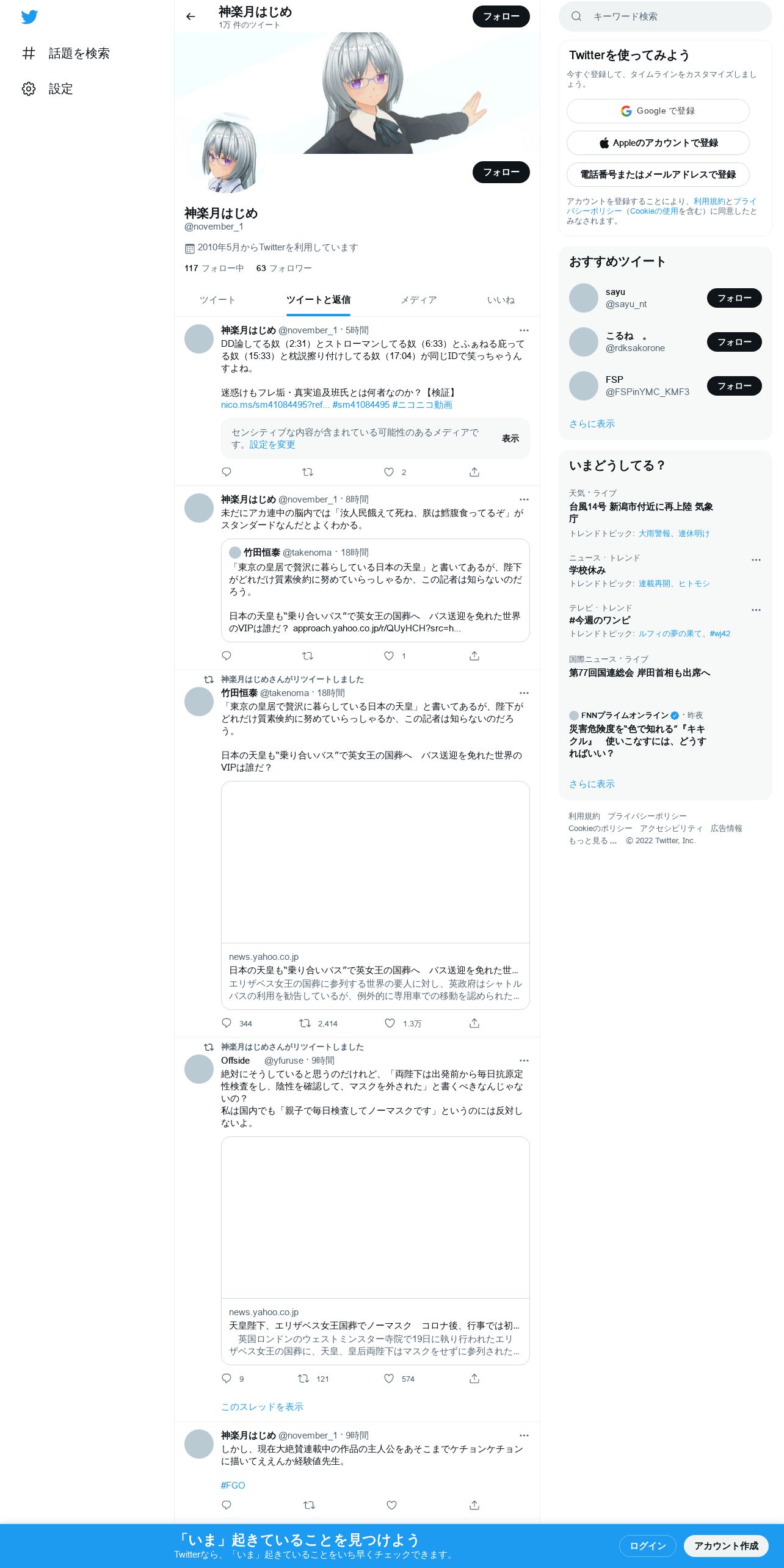Screen dimensions: 784x1568
Task: Click the #ニコニコ動画 hashtag
Action: coord(422,405)
